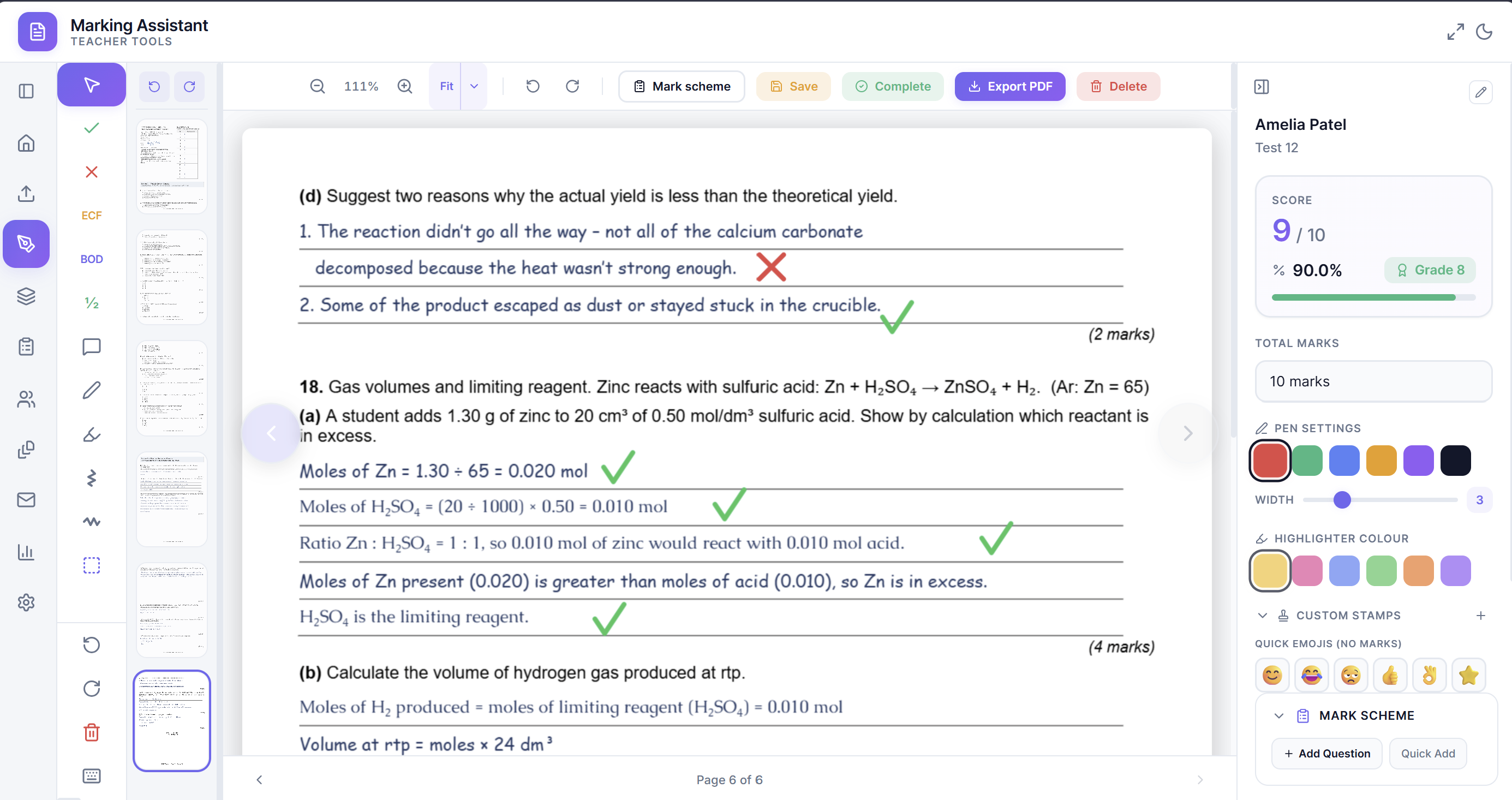Select the BOD annotation tool

(x=91, y=259)
